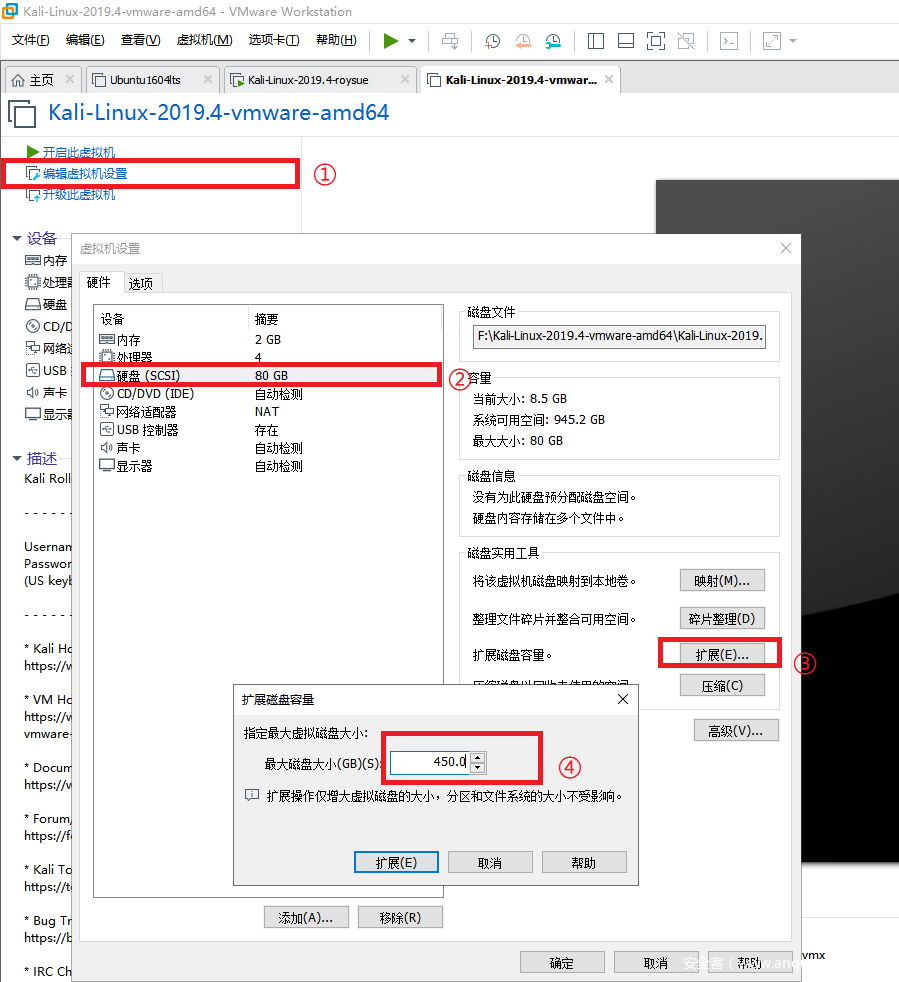The width and height of the screenshot is (899, 982).
Task: Confirm with 扩展(E) button in expand dialog
Action: pyautogui.click(x=396, y=862)
